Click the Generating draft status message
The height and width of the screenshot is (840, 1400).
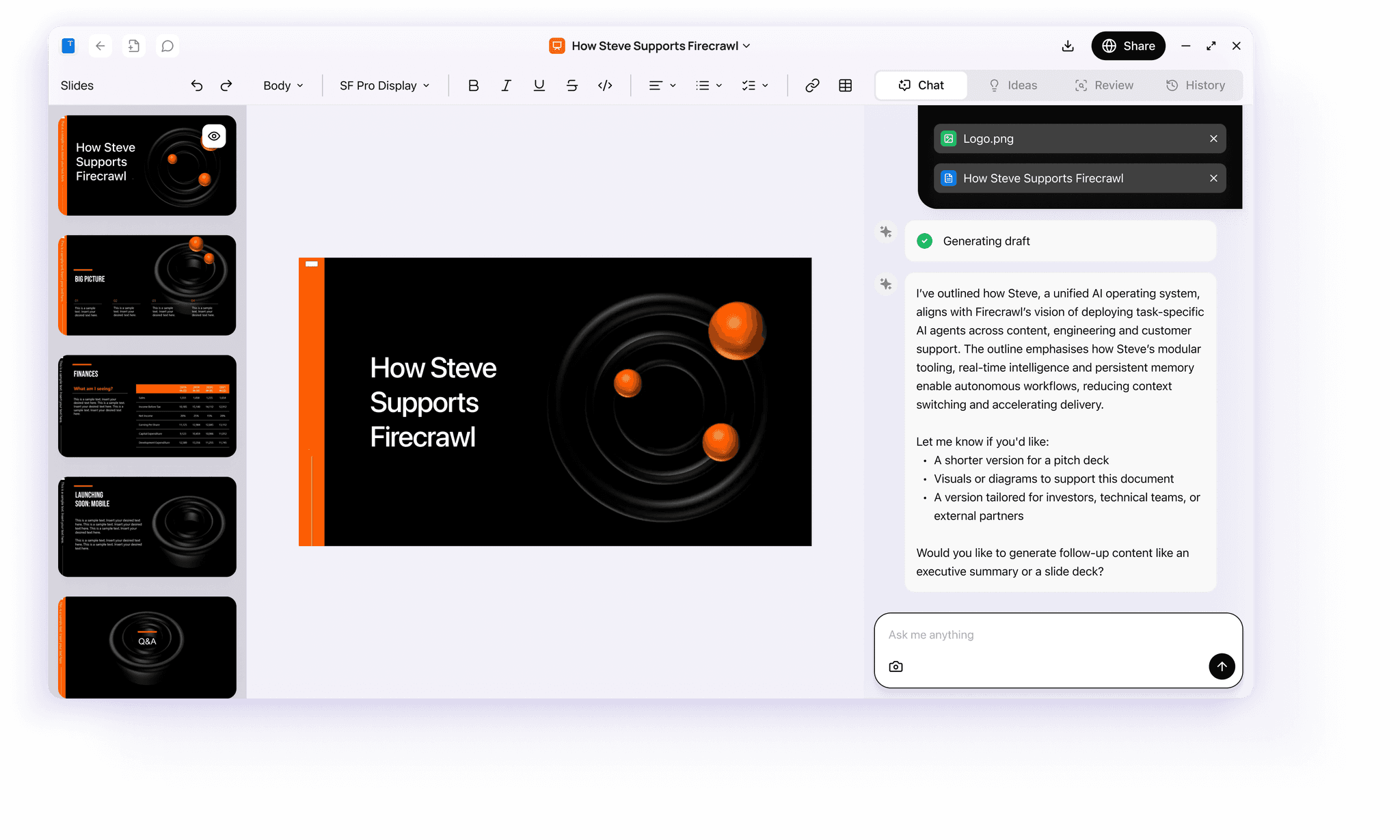[1060, 241]
